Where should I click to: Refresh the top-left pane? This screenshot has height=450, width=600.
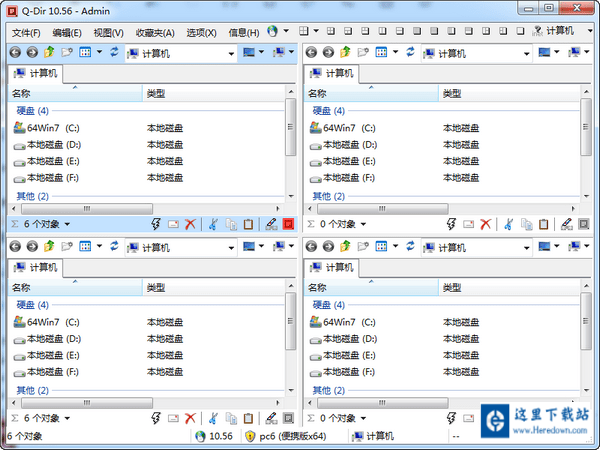114,52
